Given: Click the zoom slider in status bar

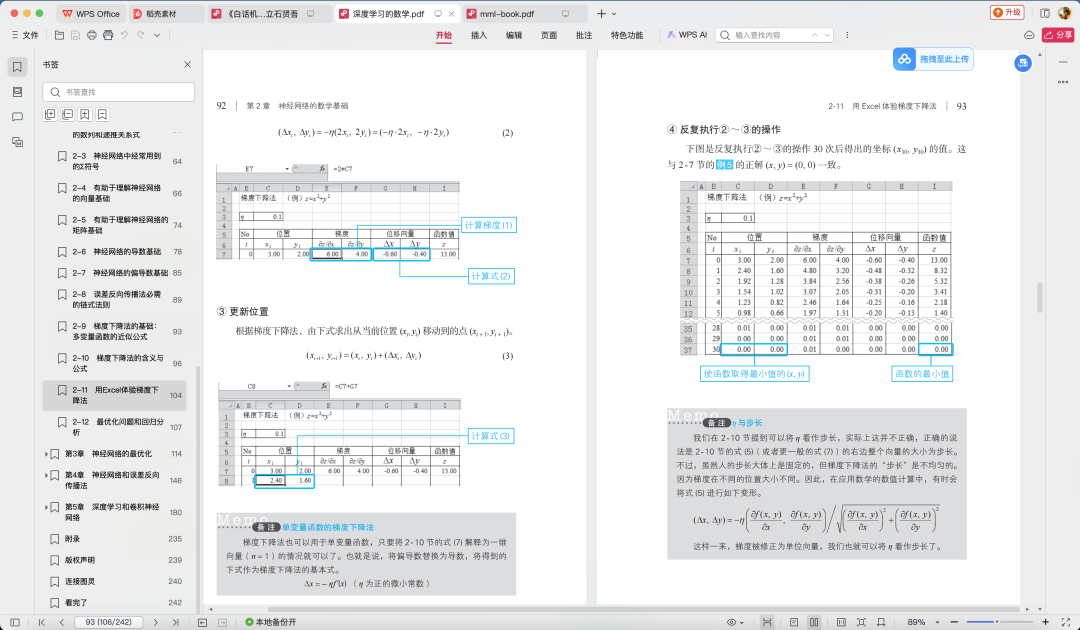Looking at the screenshot, I should point(997,622).
